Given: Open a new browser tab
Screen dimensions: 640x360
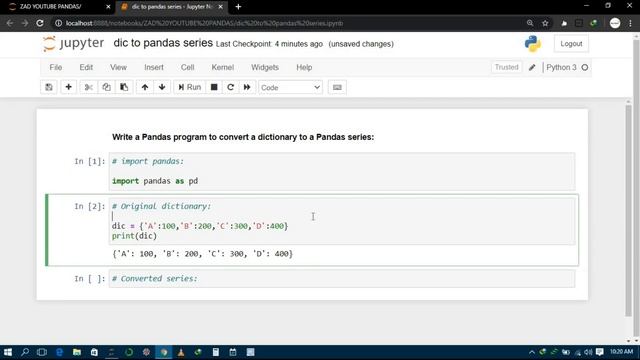Looking at the screenshot, I should pos(238,7).
